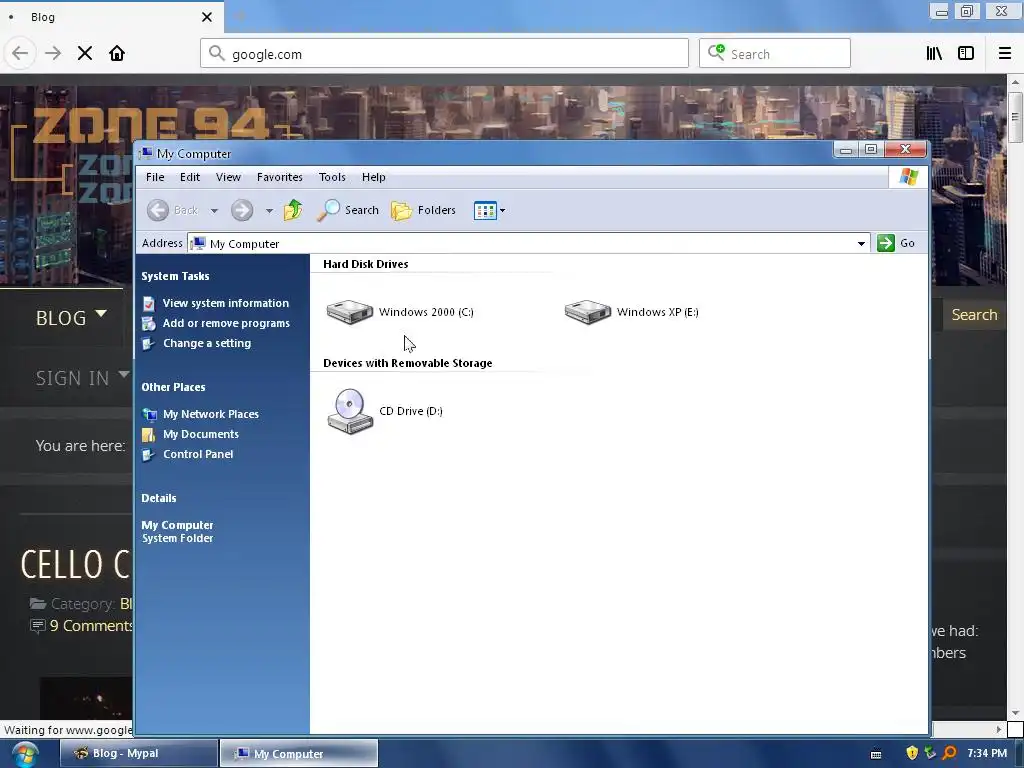This screenshot has width=1024, height=768.
Task: Click View system information link
Action: pos(225,303)
